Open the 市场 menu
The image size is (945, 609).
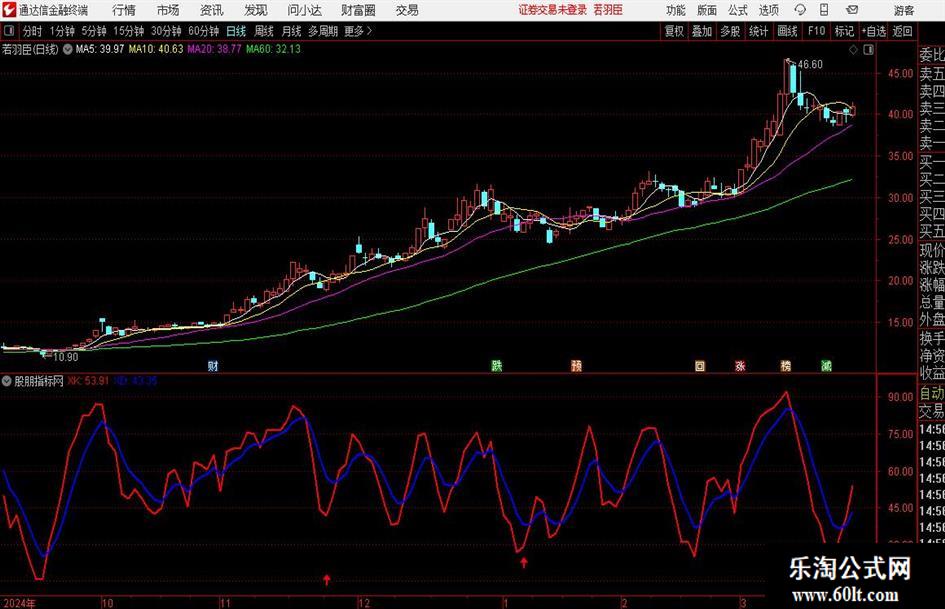168,10
